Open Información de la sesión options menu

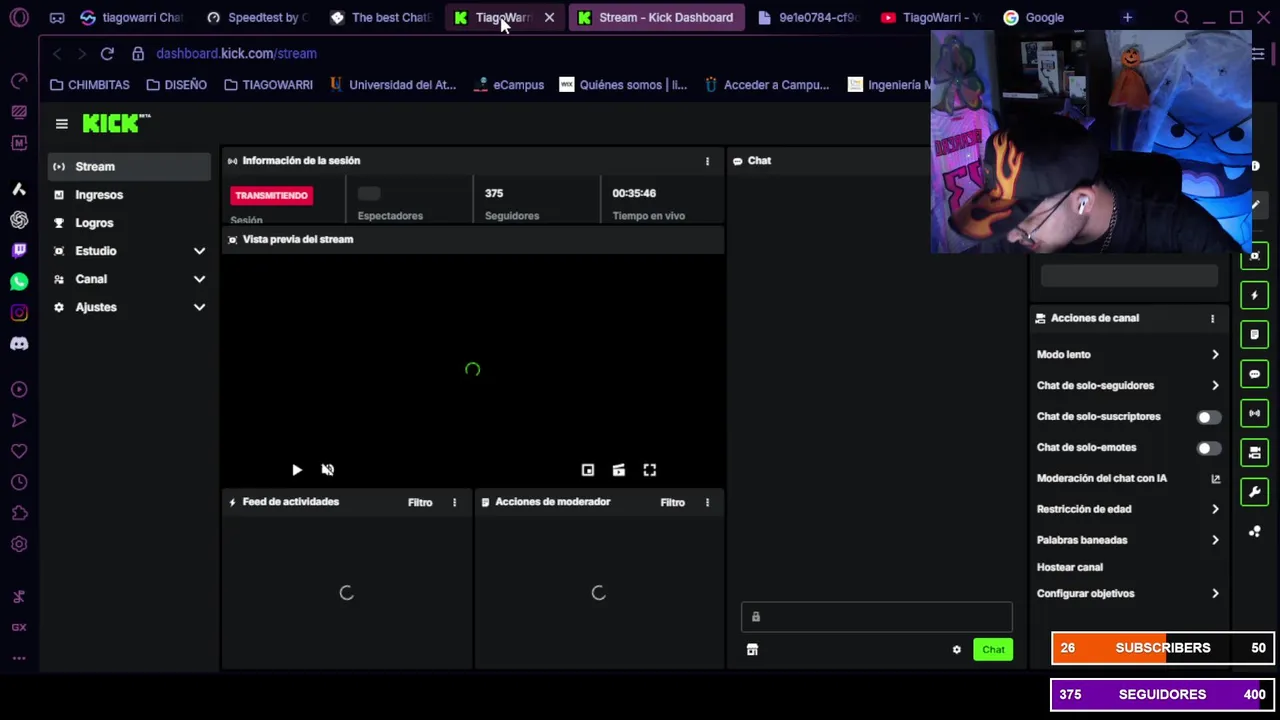(x=707, y=161)
